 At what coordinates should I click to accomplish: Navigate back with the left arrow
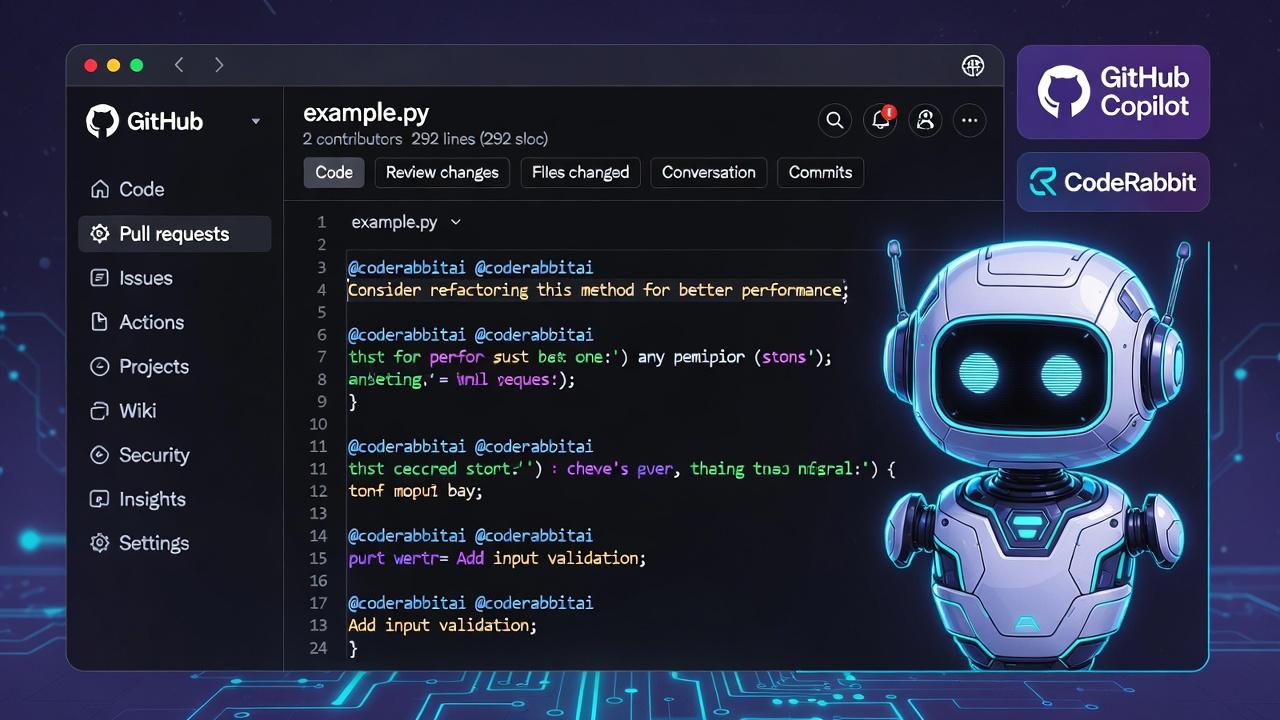coord(179,64)
